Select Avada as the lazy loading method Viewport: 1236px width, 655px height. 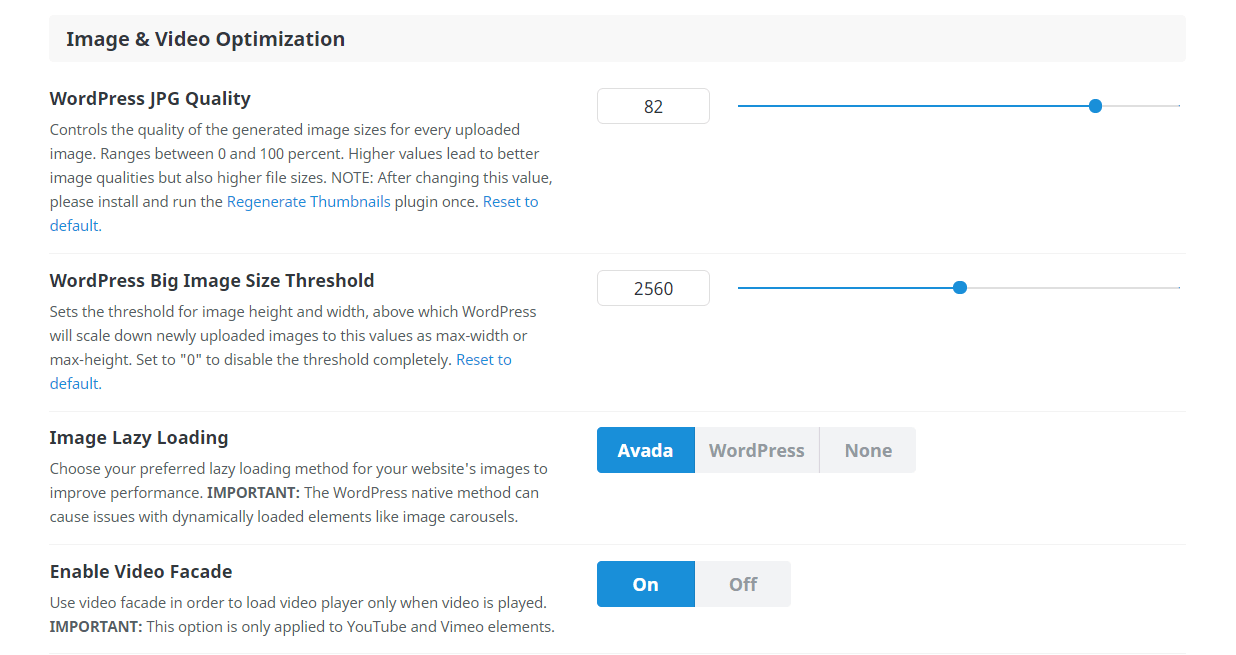[x=645, y=450]
